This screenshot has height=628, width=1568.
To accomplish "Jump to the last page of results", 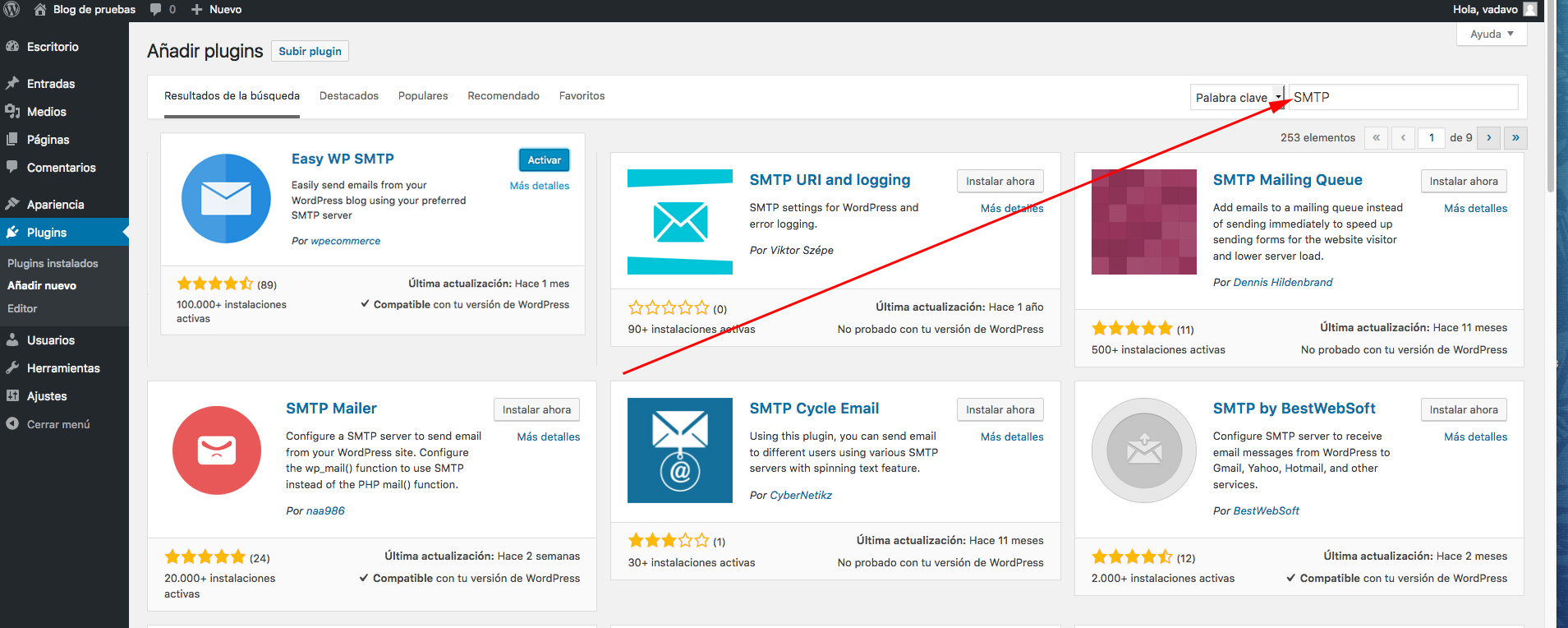I will [1515, 137].
